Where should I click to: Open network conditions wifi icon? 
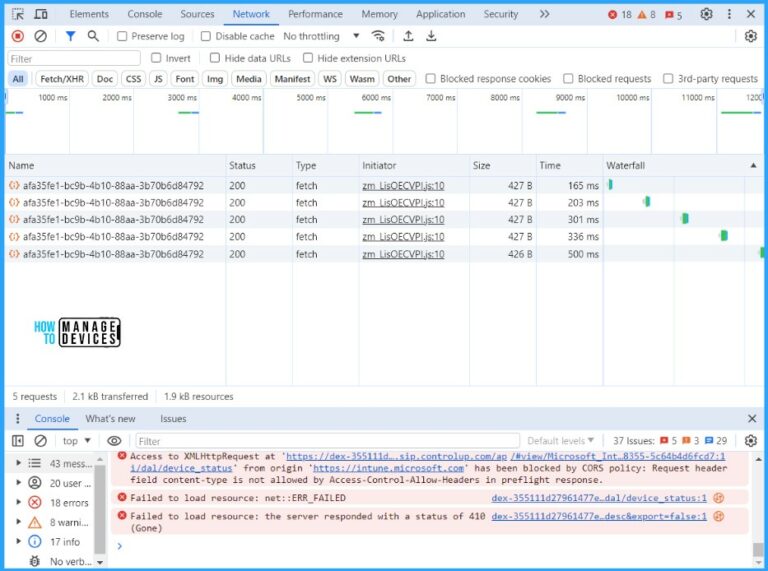coord(378,36)
